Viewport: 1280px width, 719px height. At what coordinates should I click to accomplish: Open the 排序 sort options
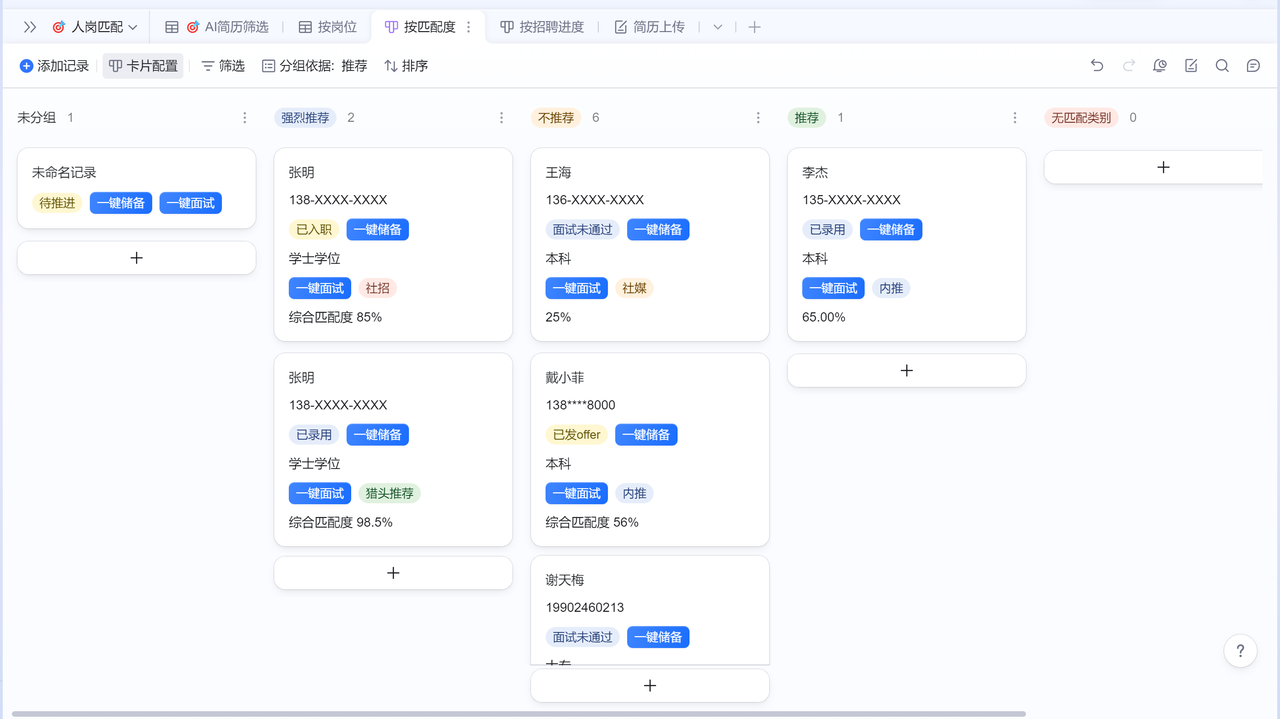[x=406, y=66]
